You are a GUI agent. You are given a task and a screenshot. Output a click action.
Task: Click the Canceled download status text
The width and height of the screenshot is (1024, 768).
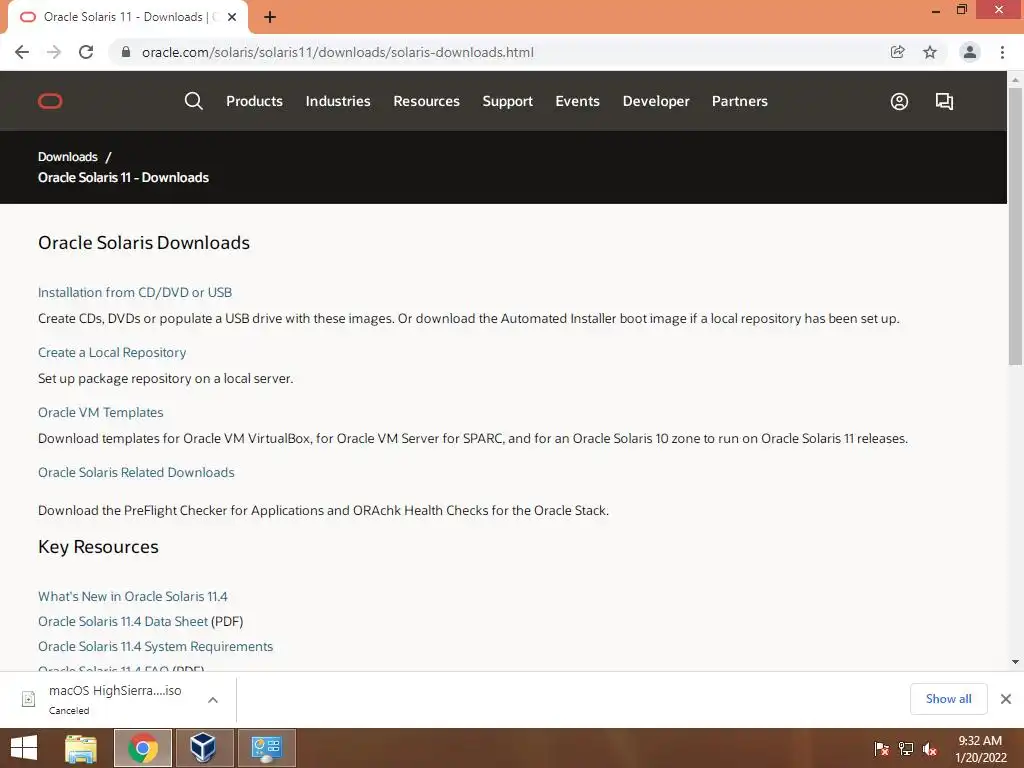tap(69, 711)
